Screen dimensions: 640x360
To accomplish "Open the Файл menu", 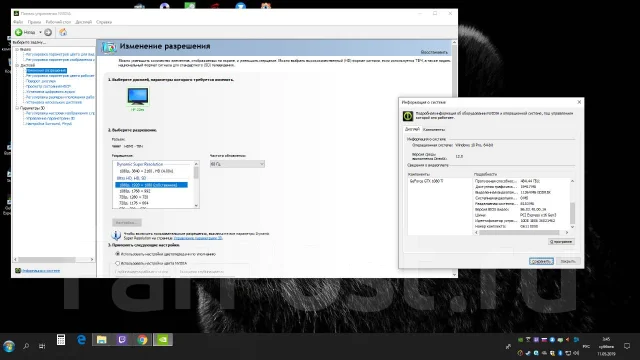I will pyautogui.click(x=18, y=22).
